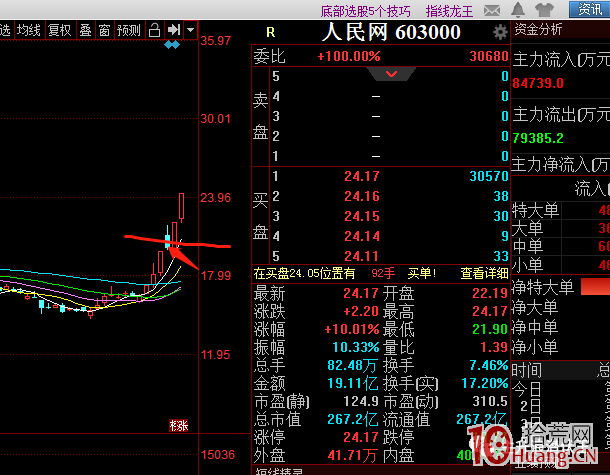The width and height of the screenshot is (610, 475).
Task: Select the buy level 3 price 24.15
Action: [x=362, y=216]
